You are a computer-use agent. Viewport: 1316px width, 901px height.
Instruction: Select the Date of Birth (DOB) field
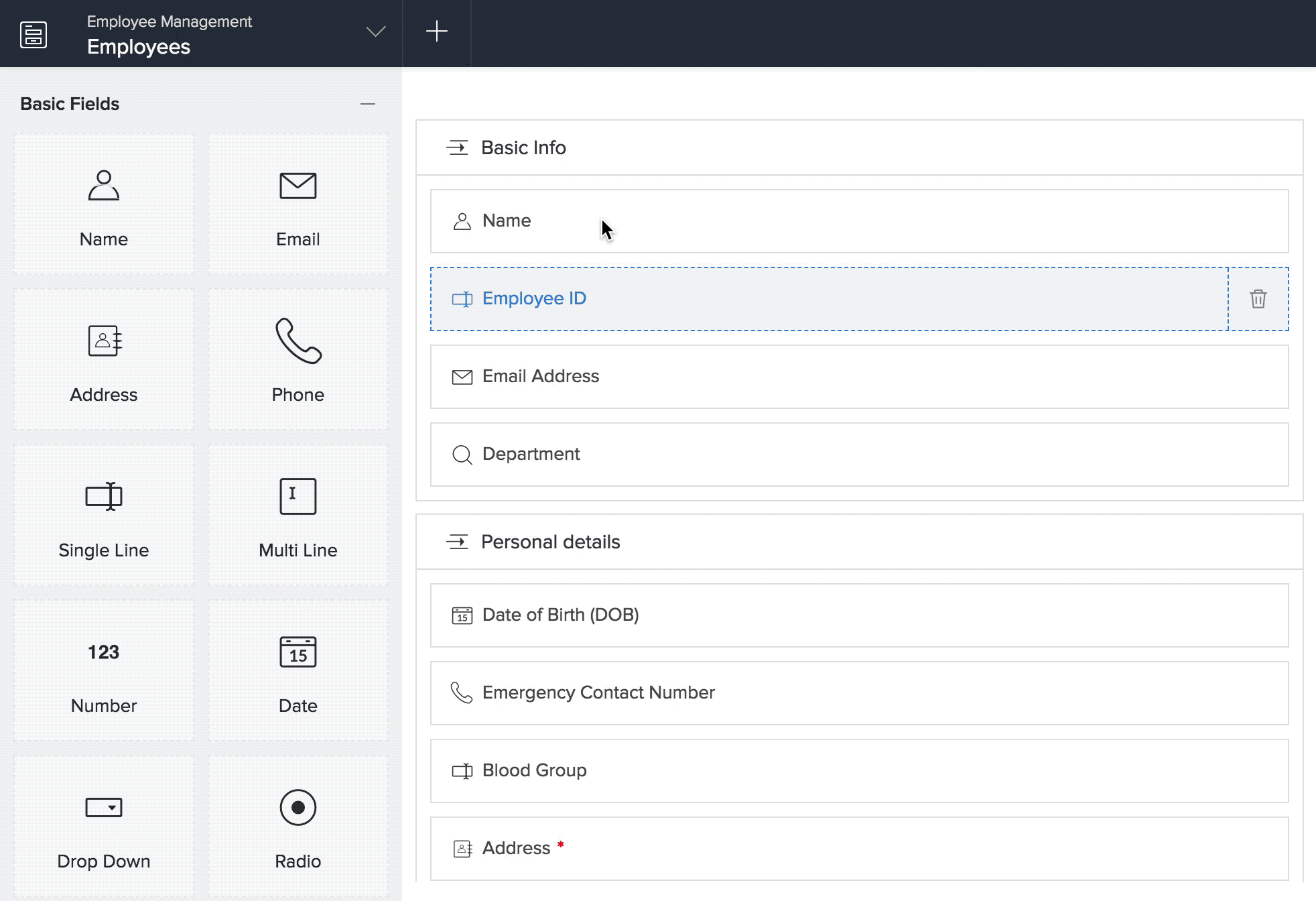click(859, 615)
